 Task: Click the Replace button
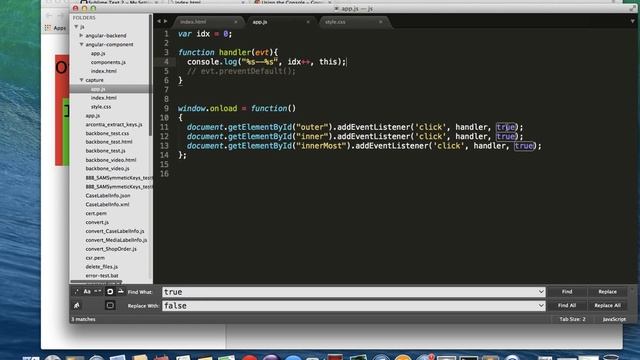(607, 292)
